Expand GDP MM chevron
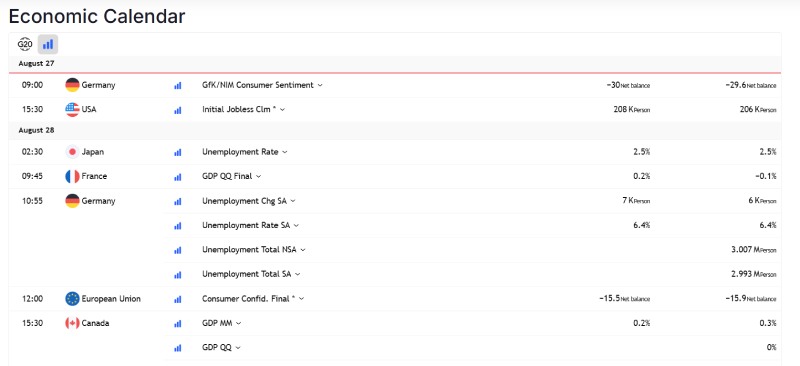 pyautogui.click(x=238, y=323)
